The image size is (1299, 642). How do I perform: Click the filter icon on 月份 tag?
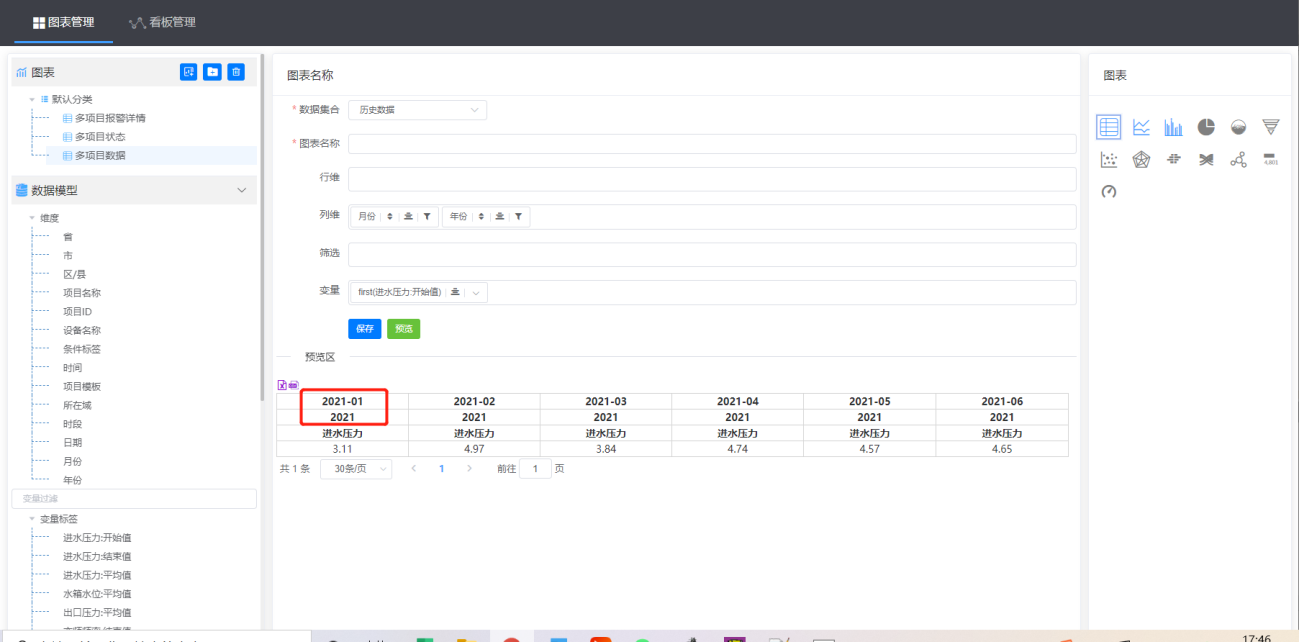pos(427,216)
